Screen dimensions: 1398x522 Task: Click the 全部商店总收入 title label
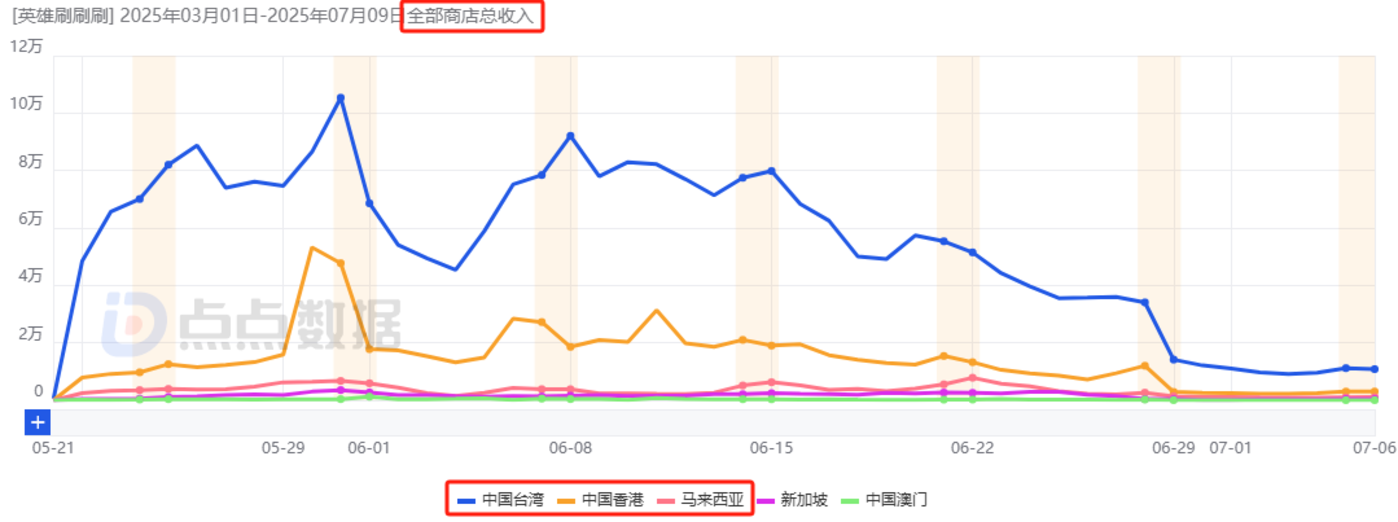[x=471, y=17]
